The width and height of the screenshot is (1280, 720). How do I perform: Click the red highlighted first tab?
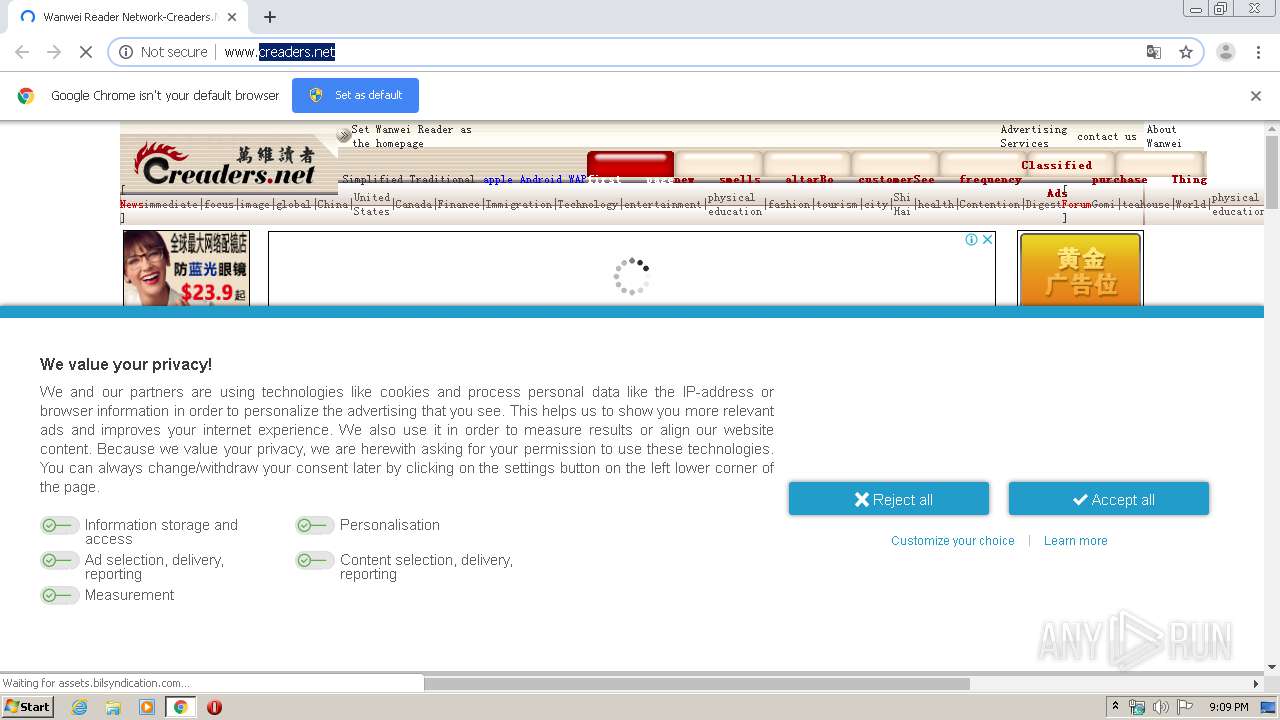pos(630,165)
